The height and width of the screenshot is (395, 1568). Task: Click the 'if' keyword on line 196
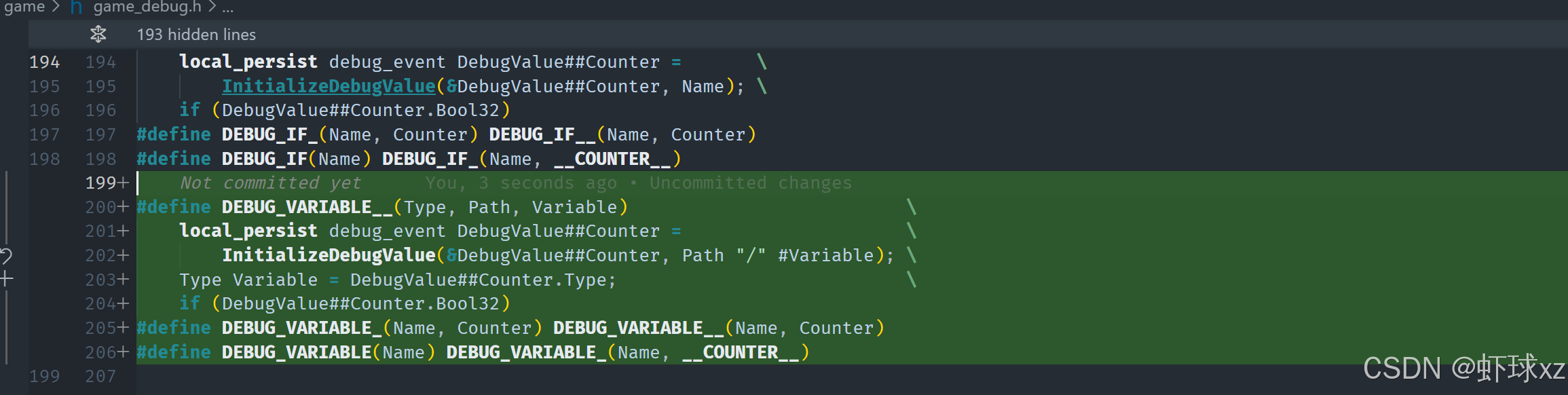(189, 110)
